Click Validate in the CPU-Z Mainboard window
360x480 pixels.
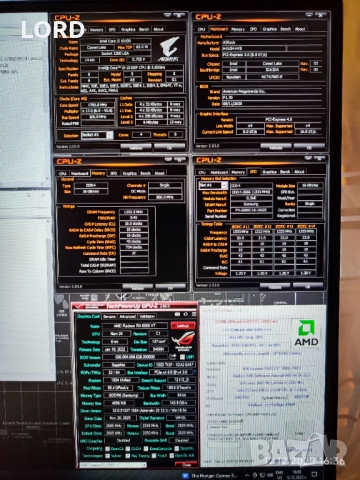(276, 146)
